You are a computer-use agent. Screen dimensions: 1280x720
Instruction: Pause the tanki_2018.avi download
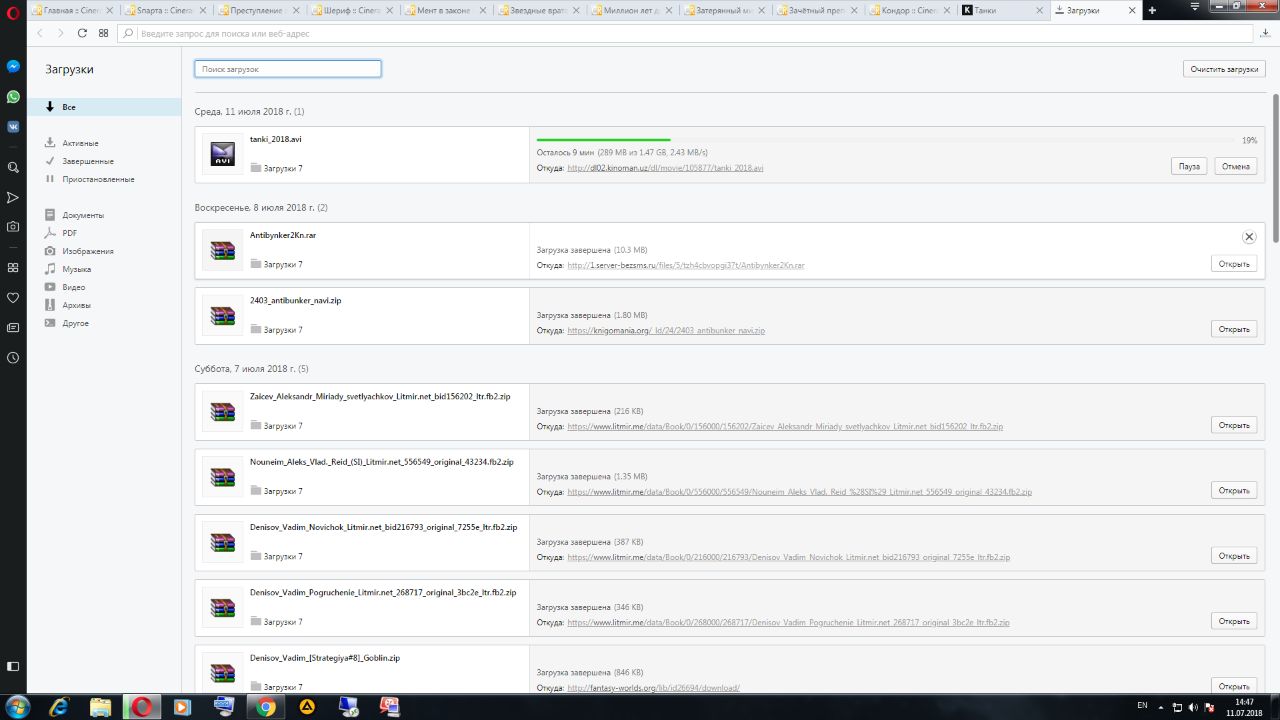[1189, 166]
